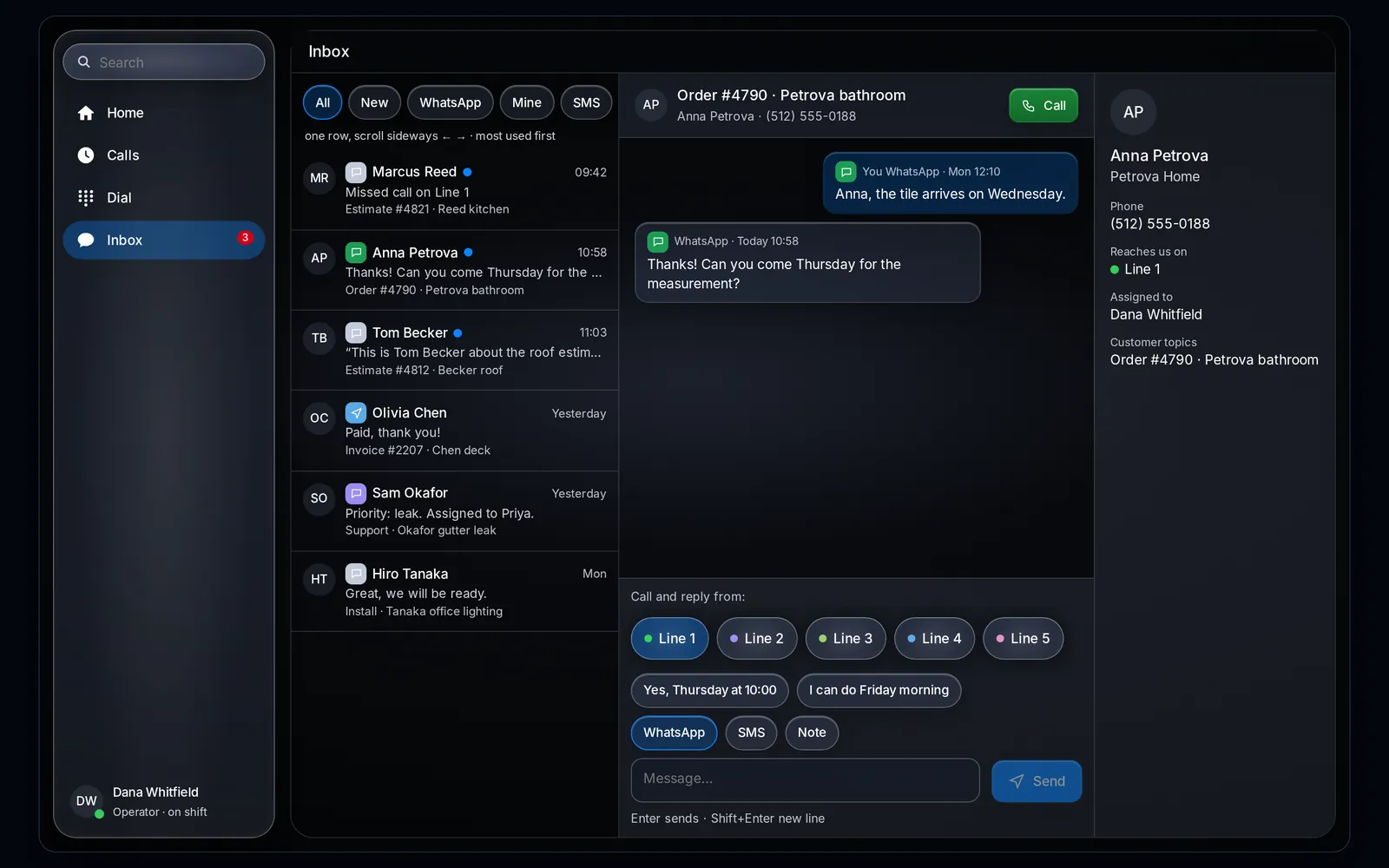Switch reply type to Note
The width and height of the screenshot is (1389, 868).
[812, 733]
